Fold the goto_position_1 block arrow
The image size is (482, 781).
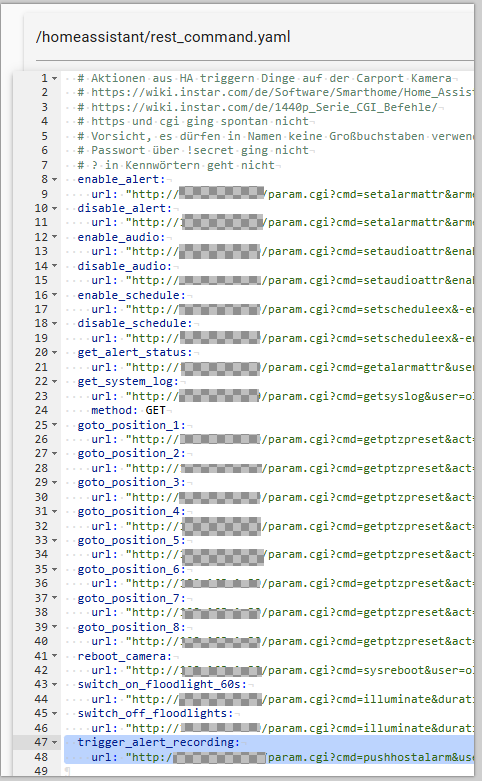55,425
